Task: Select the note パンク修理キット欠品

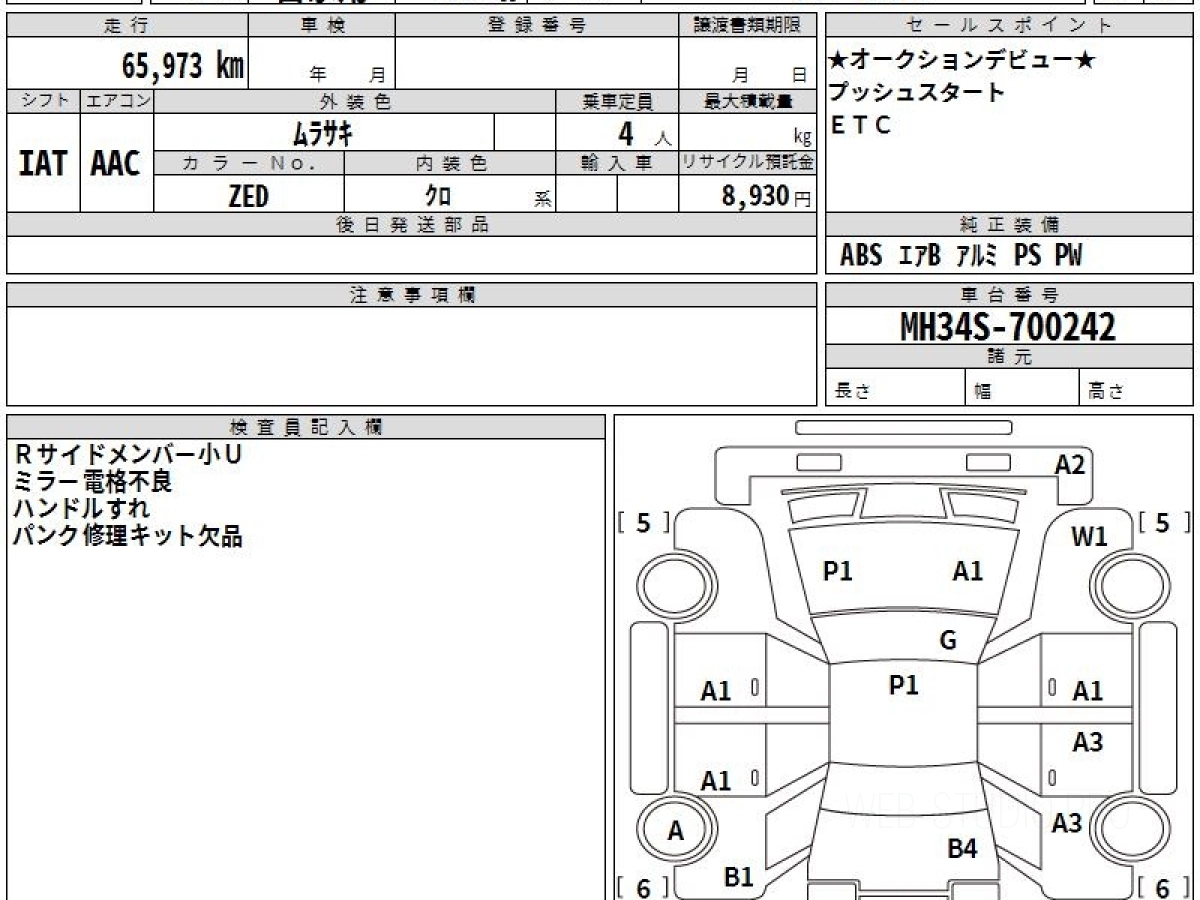Action: 128,535
